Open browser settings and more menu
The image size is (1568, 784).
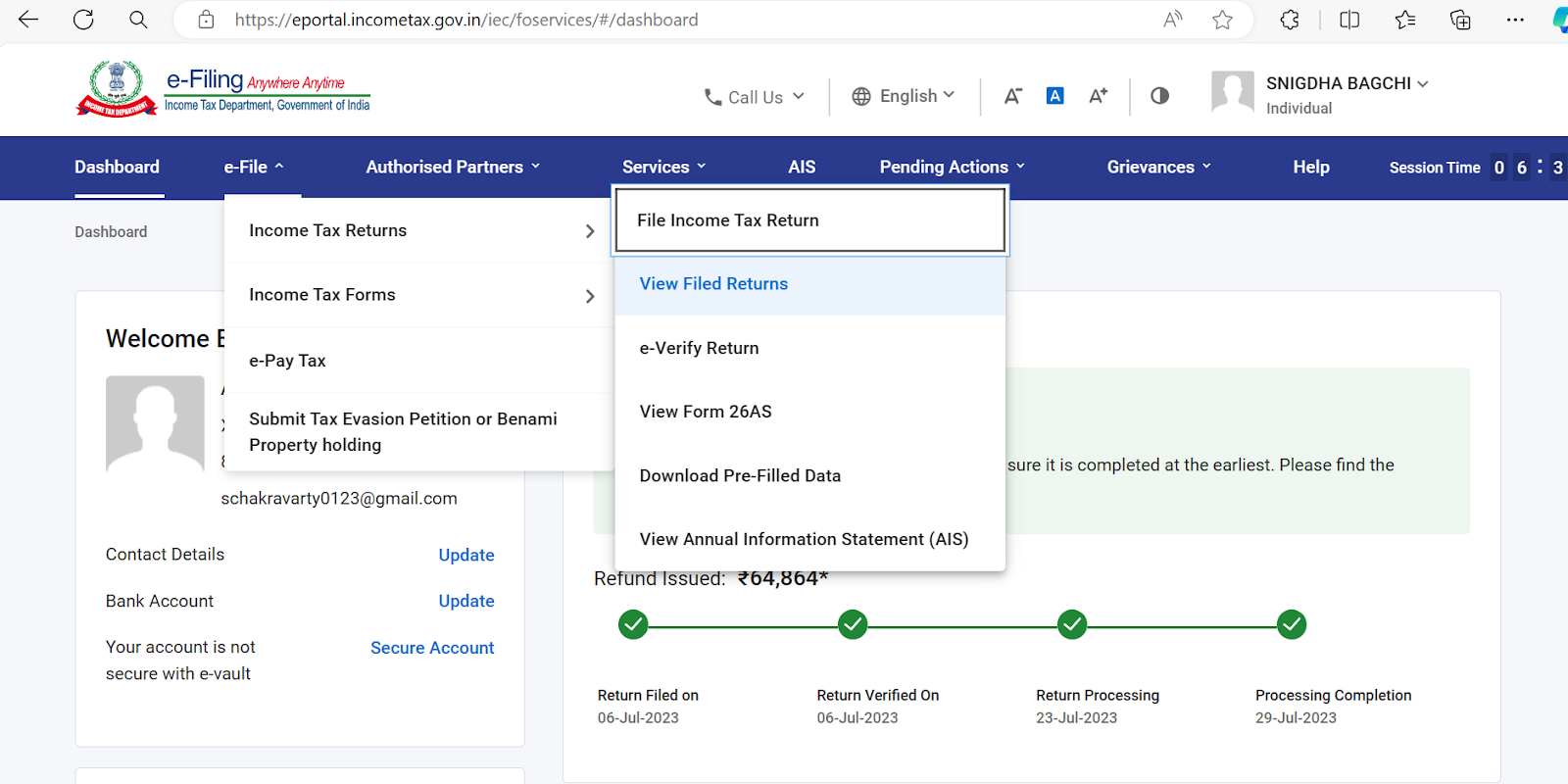(x=1515, y=20)
